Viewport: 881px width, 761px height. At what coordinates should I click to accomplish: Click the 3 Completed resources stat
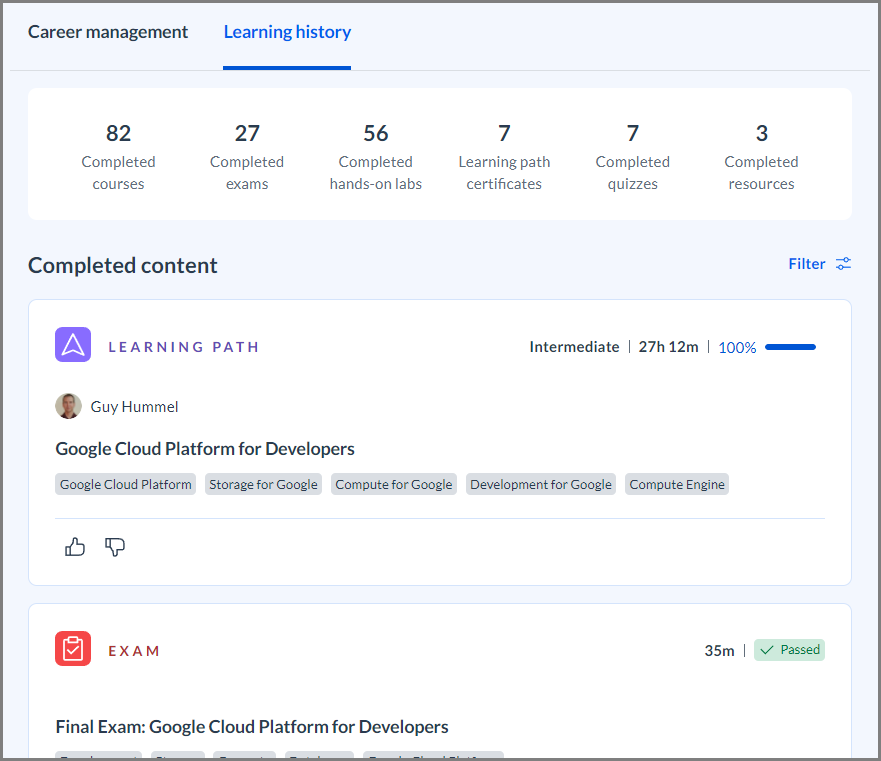tap(761, 157)
